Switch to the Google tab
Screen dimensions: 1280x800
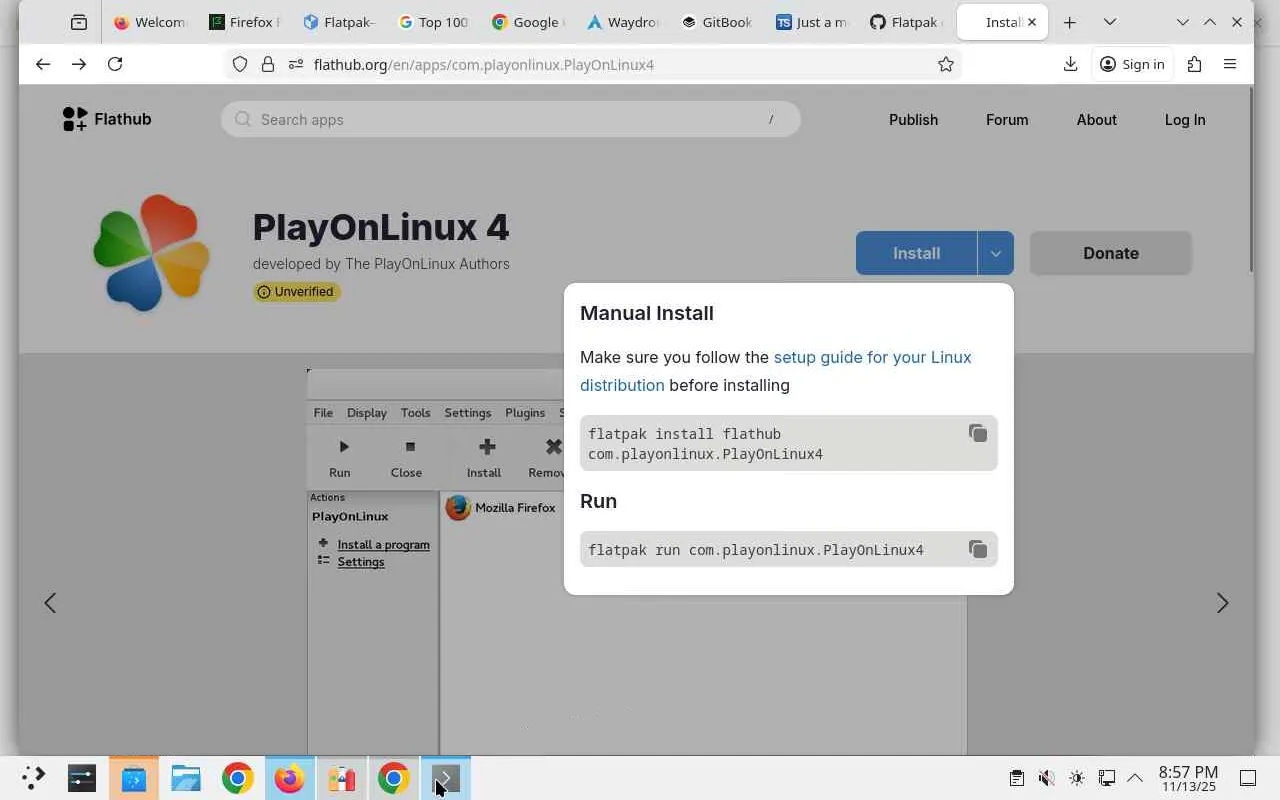tap(528, 22)
